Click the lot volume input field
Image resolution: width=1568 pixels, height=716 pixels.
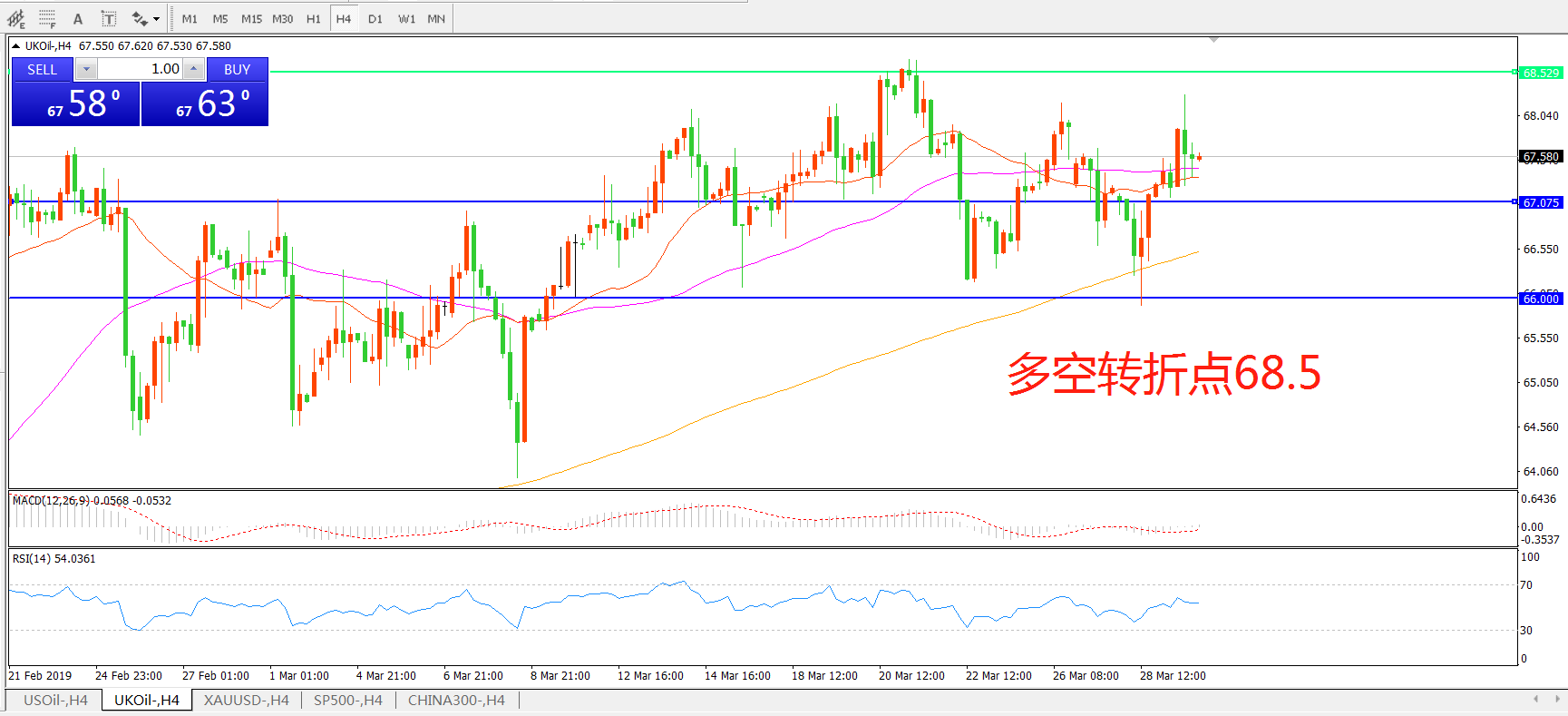(141, 69)
